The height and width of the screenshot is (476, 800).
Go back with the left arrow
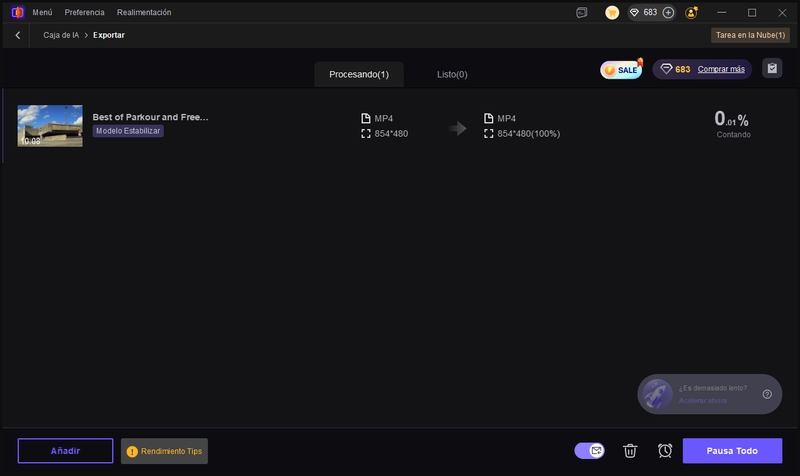click(x=18, y=35)
